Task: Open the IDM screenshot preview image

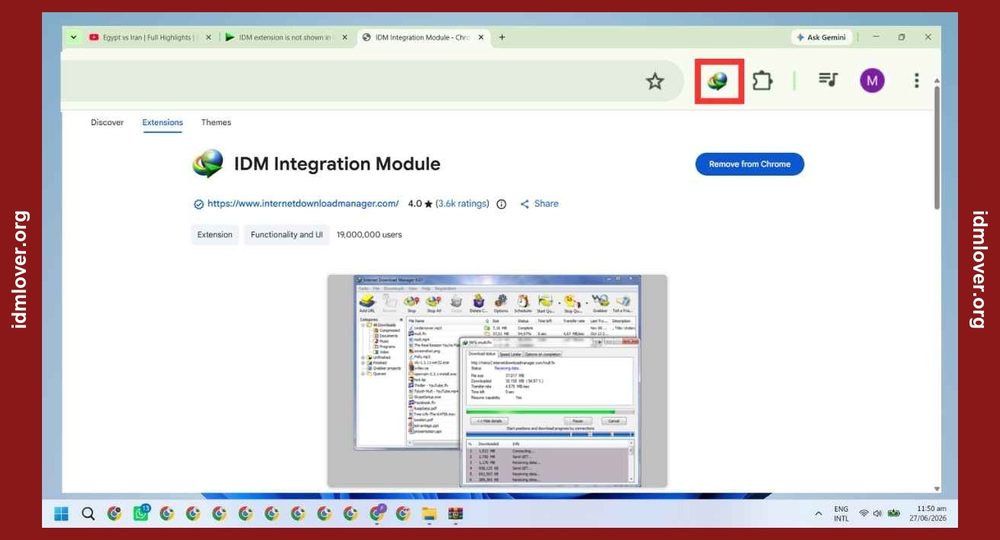Action: pyautogui.click(x=497, y=381)
